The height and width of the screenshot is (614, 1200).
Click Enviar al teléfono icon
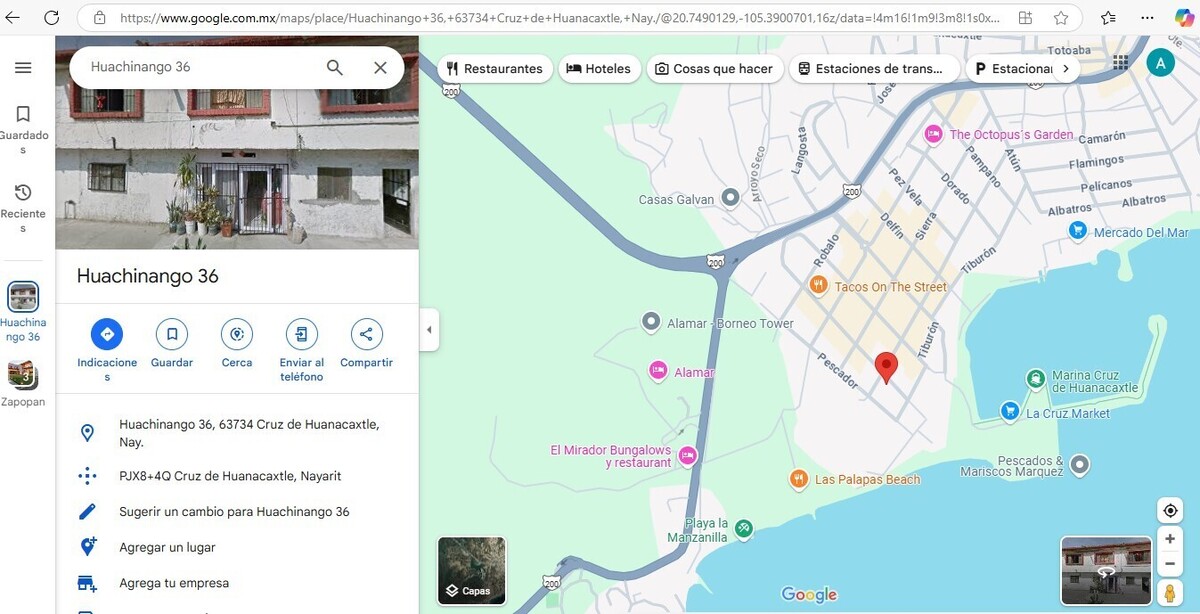coord(301,334)
